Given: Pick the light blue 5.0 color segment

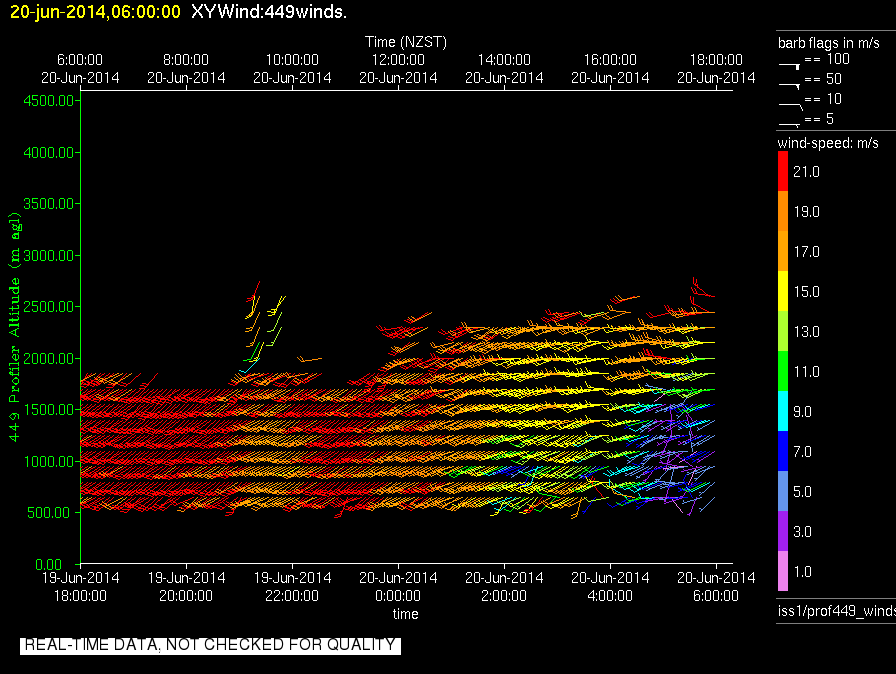Looking at the screenshot, I should [783, 491].
